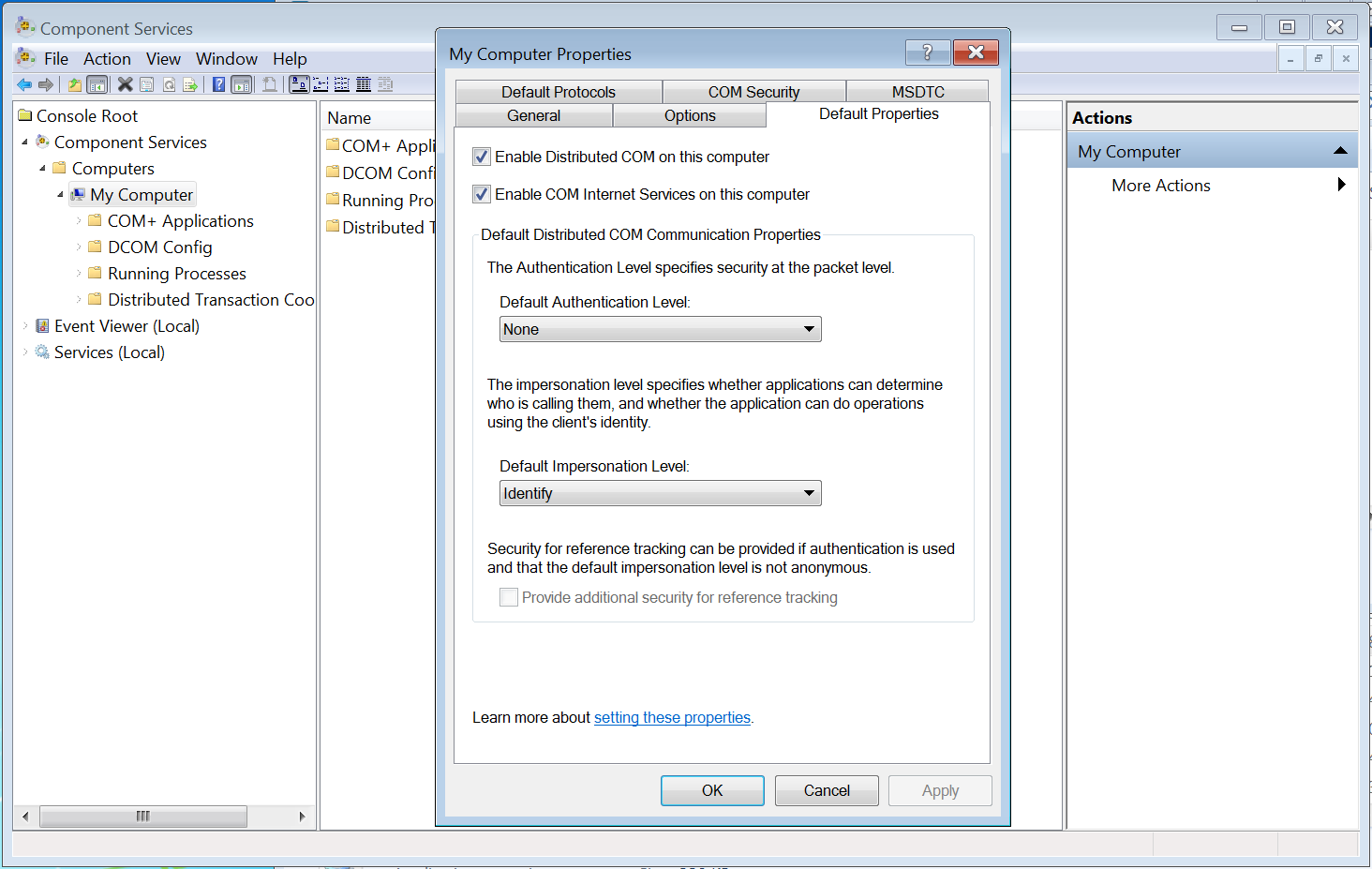Click the Forward navigation arrow

(x=45, y=84)
